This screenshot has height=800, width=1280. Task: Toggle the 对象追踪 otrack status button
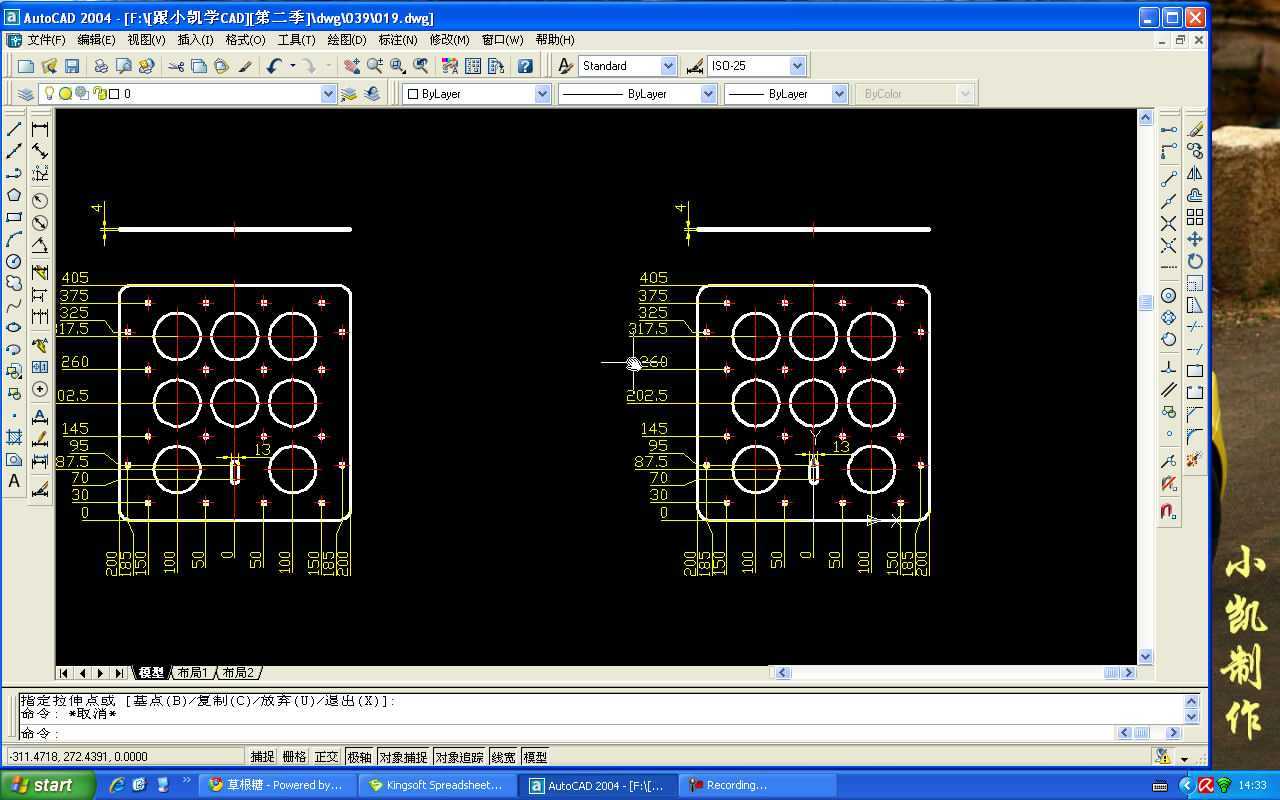(x=460, y=757)
